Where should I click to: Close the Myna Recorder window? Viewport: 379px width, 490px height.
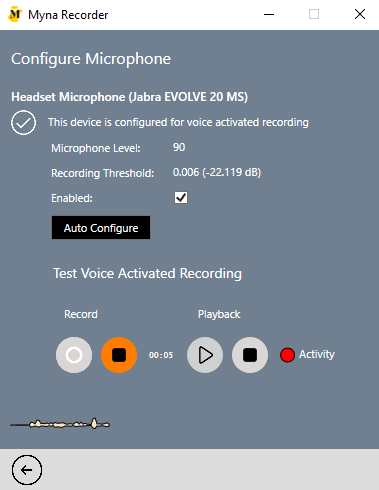(360, 14)
